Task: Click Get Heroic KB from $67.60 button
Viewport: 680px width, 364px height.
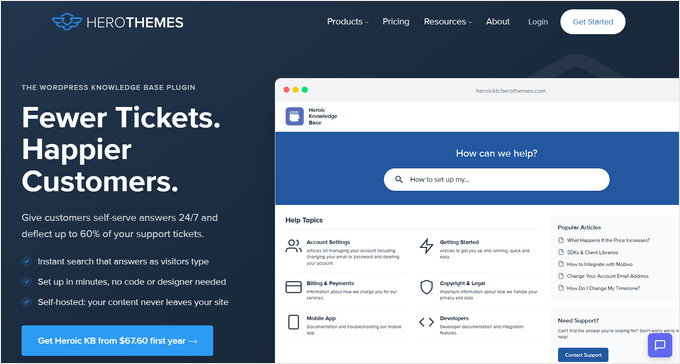Action: point(117,341)
